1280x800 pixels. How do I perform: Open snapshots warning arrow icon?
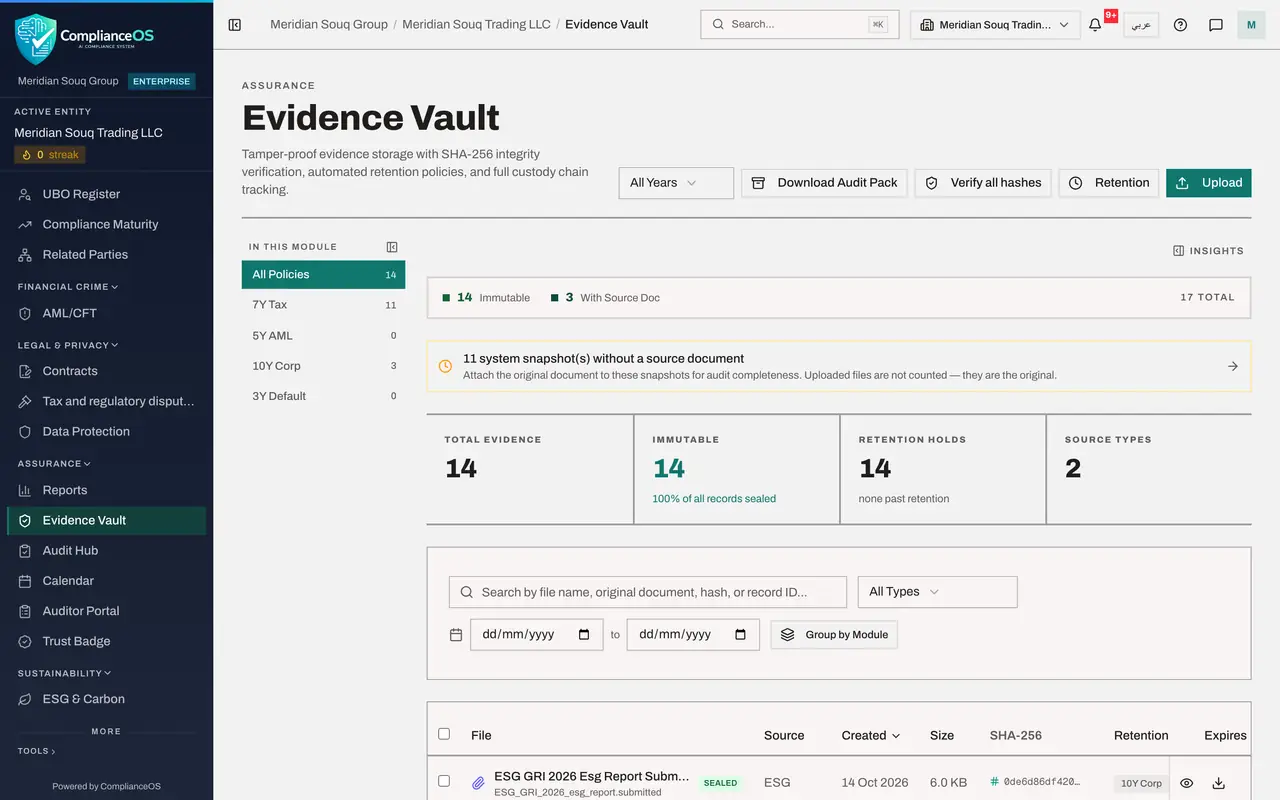[x=1233, y=366]
